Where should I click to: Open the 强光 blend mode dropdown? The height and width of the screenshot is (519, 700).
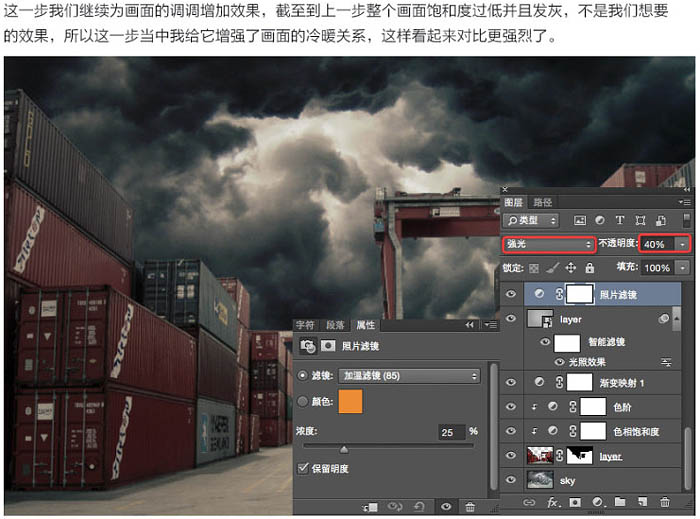(x=549, y=244)
